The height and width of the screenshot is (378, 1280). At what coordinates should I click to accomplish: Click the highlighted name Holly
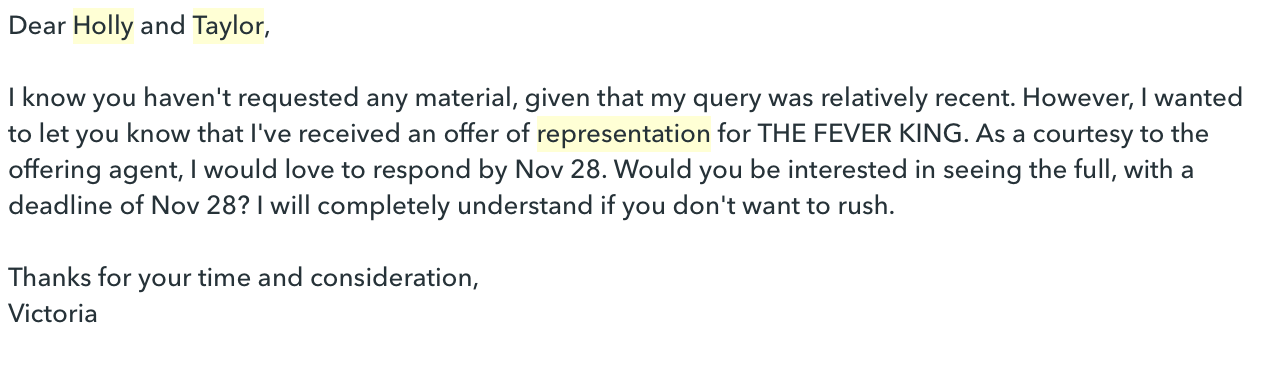103,26
